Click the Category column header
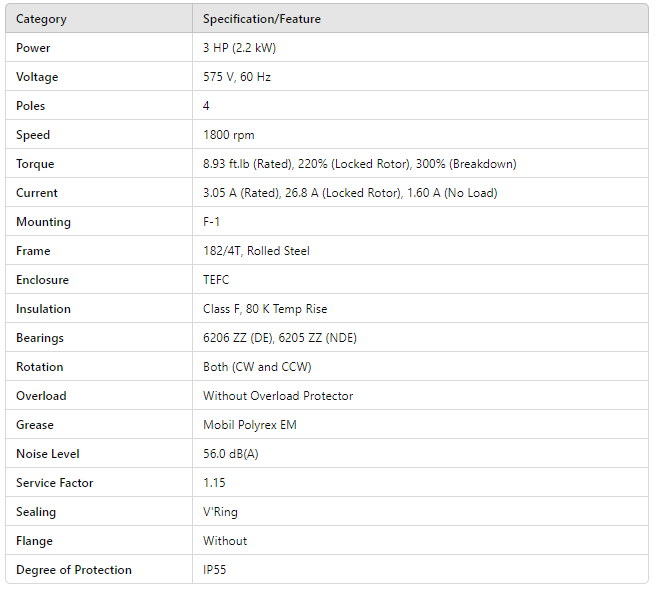 (x=41, y=19)
